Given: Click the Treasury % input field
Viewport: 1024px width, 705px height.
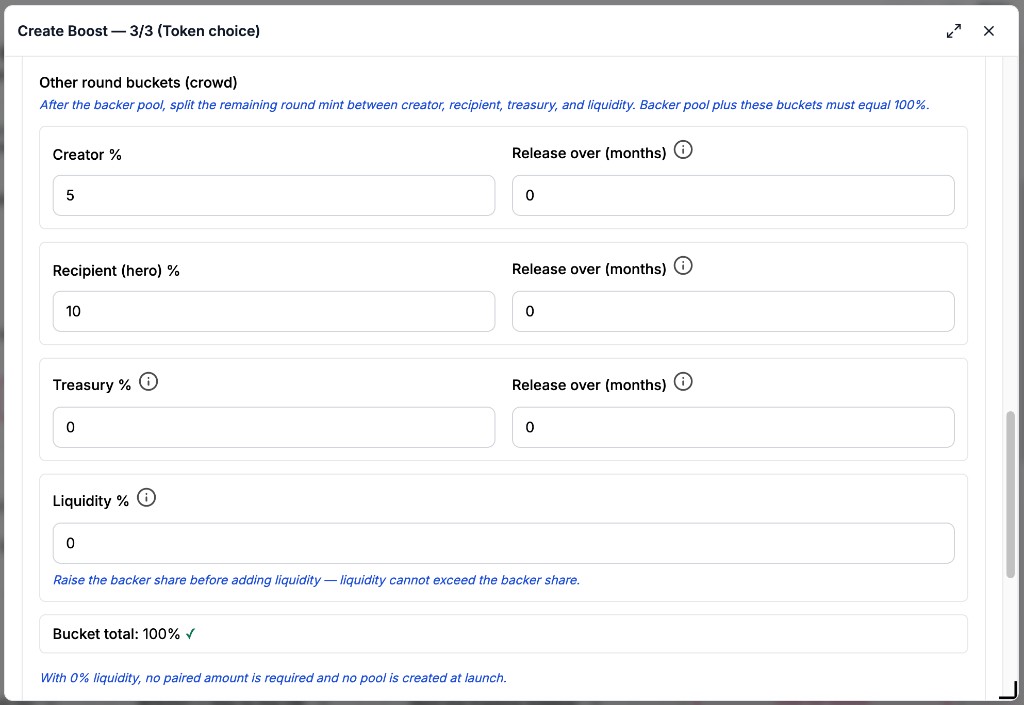Looking at the screenshot, I should [274, 428].
